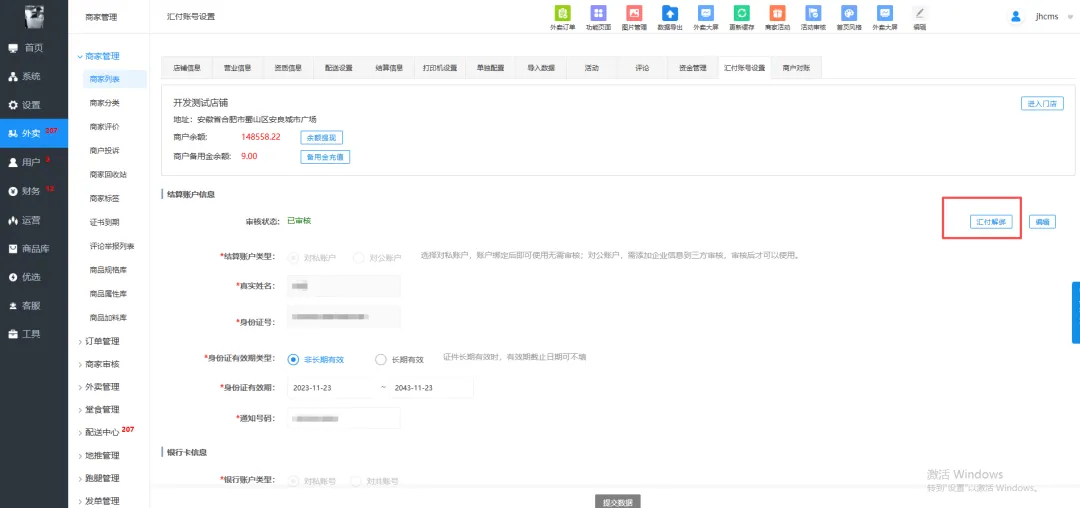Click the 汇付解绑 button

tap(991, 222)
